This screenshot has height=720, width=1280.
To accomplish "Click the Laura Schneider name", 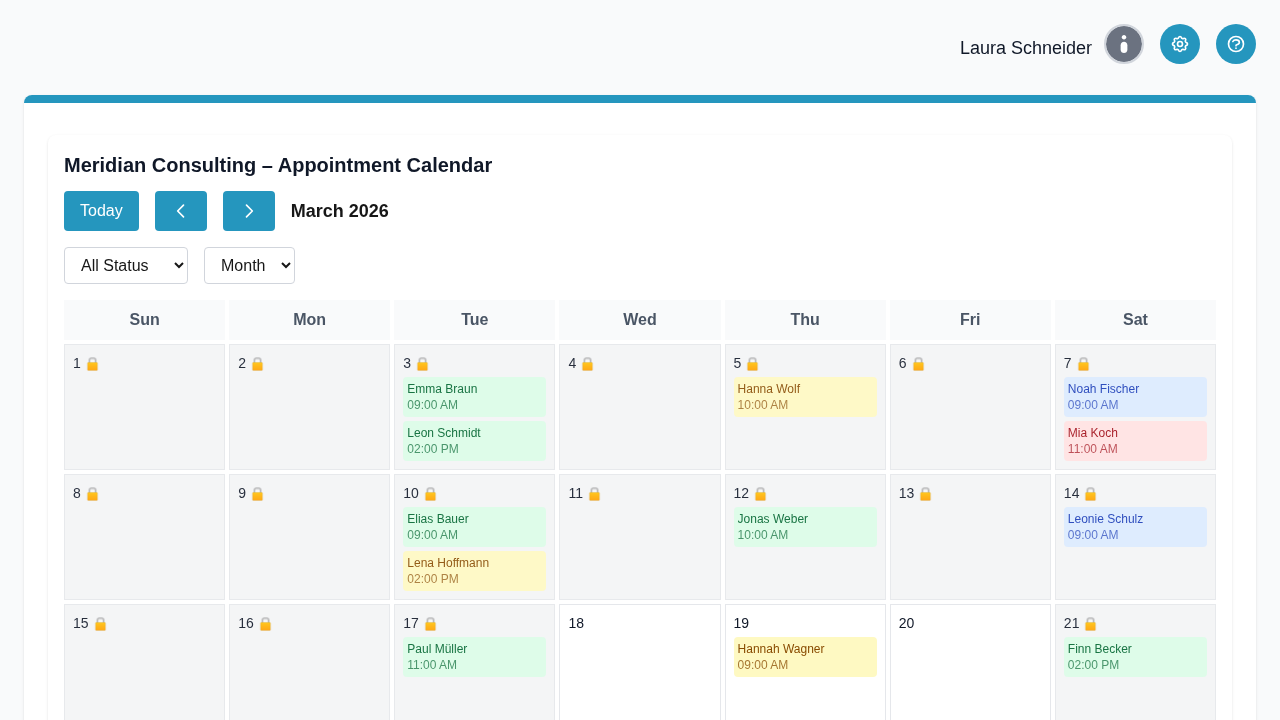I will [1026, 47].
